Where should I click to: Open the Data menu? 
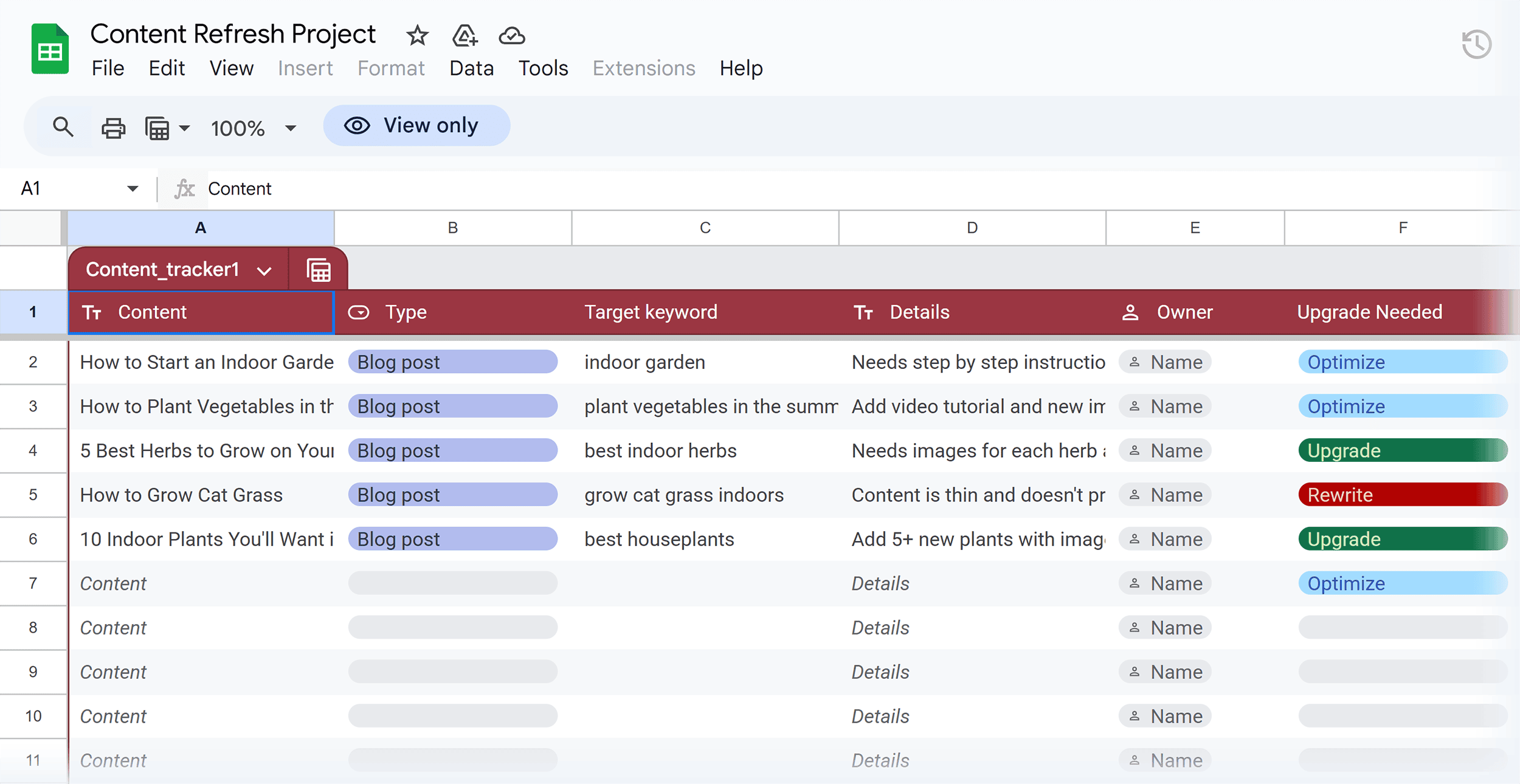tap(471, 68)
